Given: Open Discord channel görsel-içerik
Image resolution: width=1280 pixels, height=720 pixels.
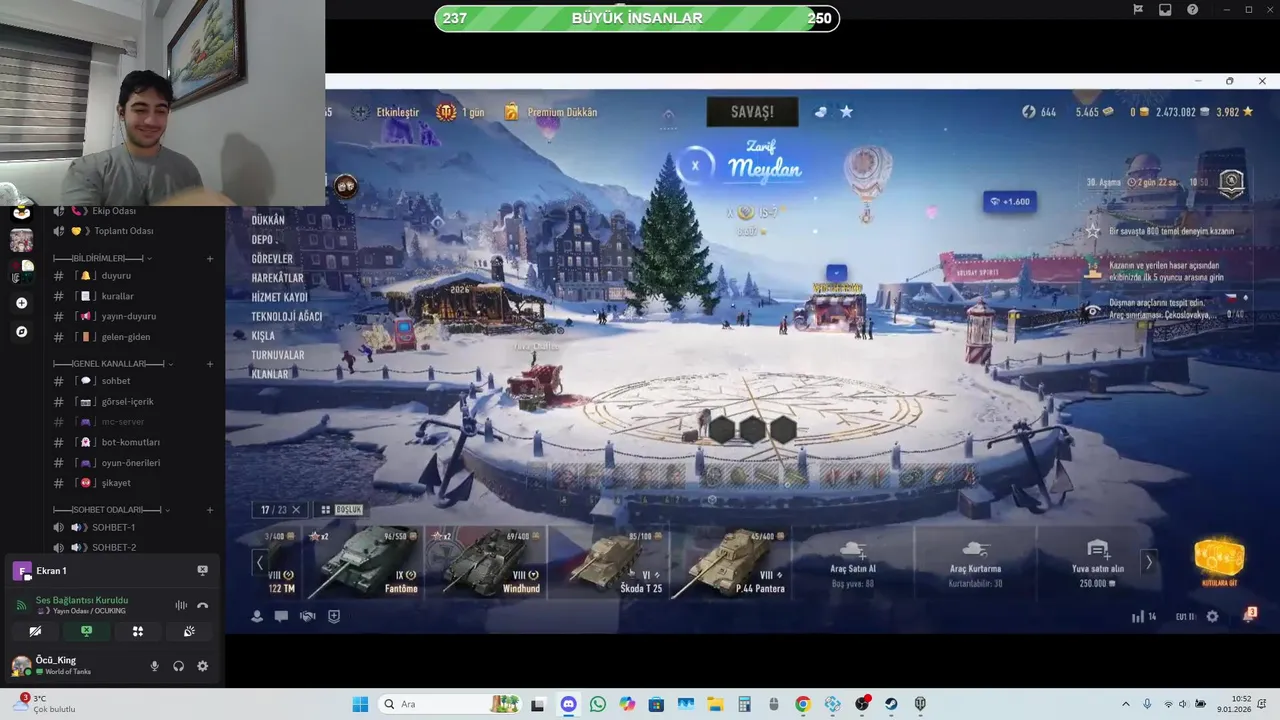Looking at the screenshot, I should 127,402.
